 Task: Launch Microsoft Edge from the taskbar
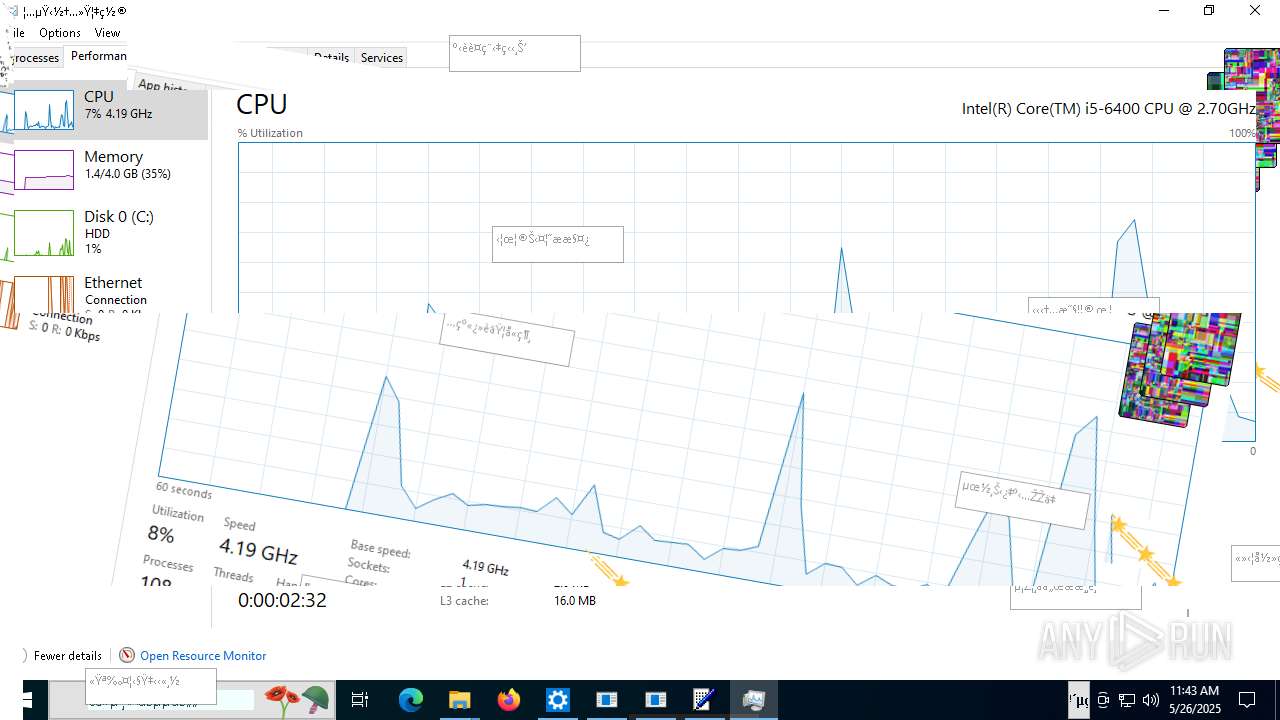point(411,700)
